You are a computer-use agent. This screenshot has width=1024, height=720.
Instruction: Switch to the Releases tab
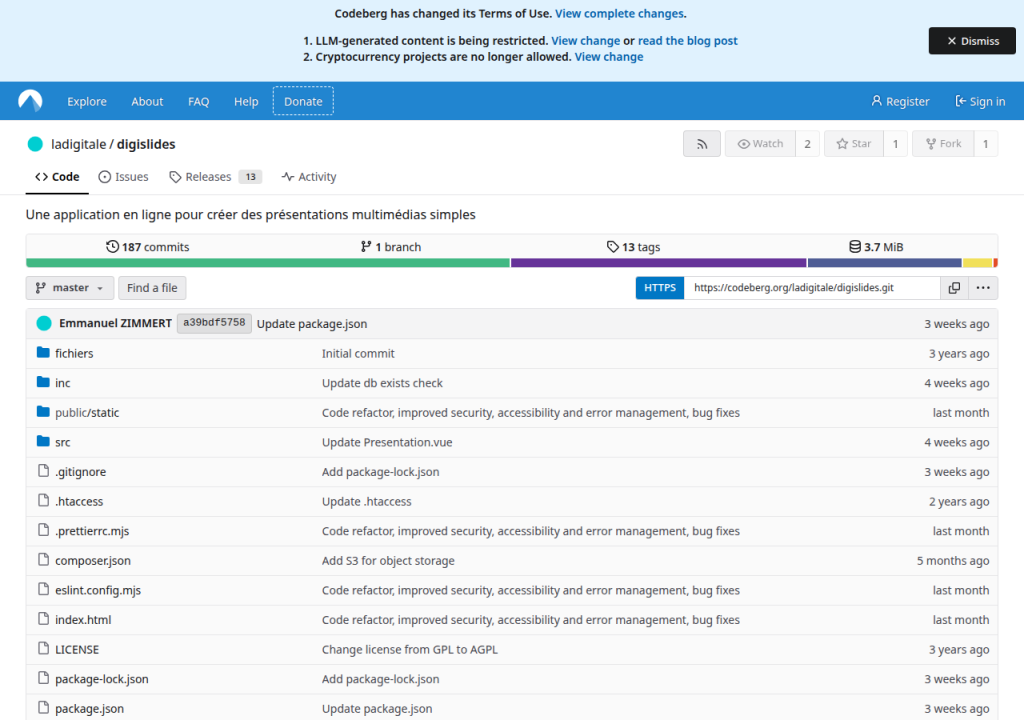point(216,177)
